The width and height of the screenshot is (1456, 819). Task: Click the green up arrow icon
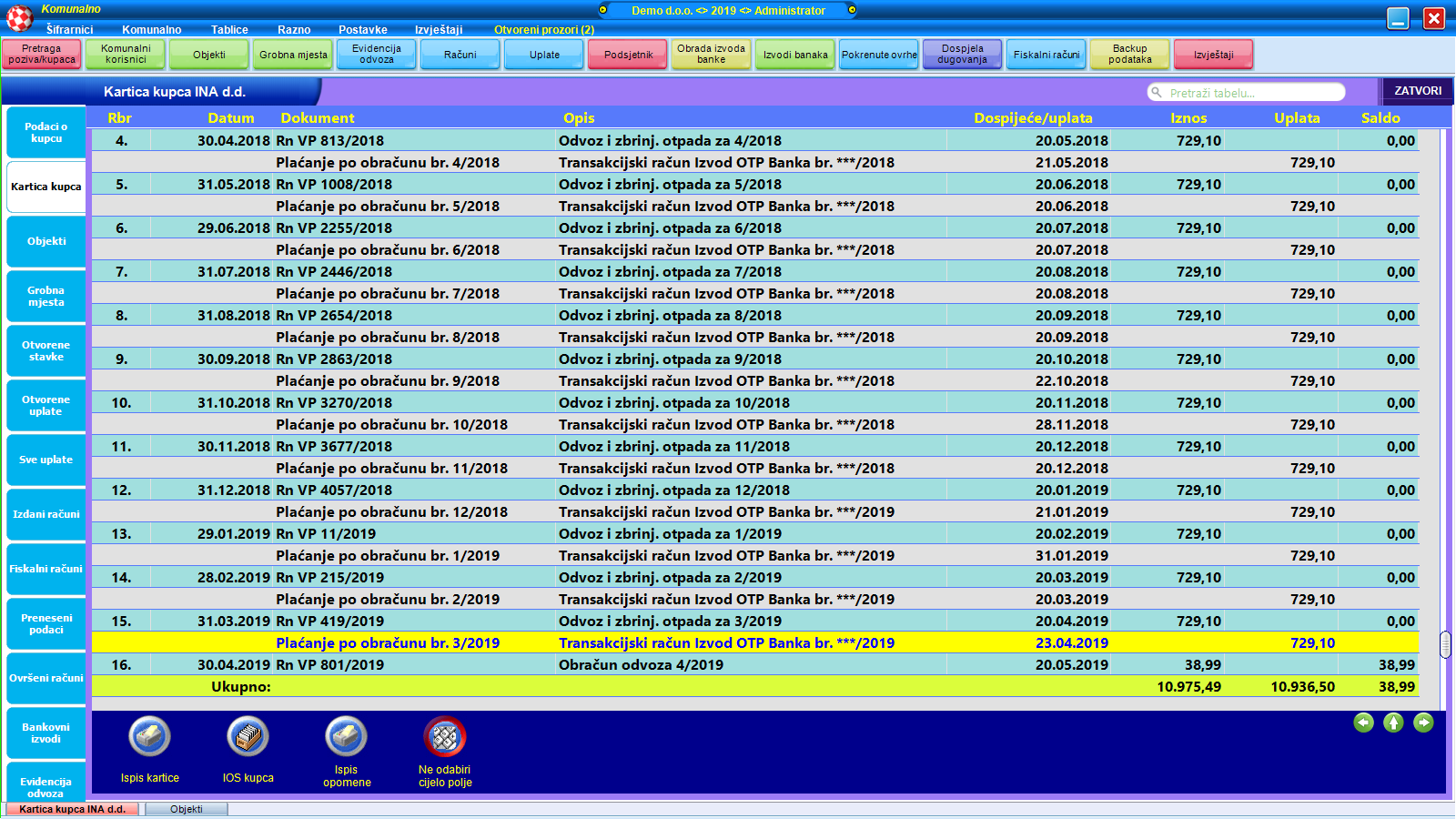coord(1393,723)
